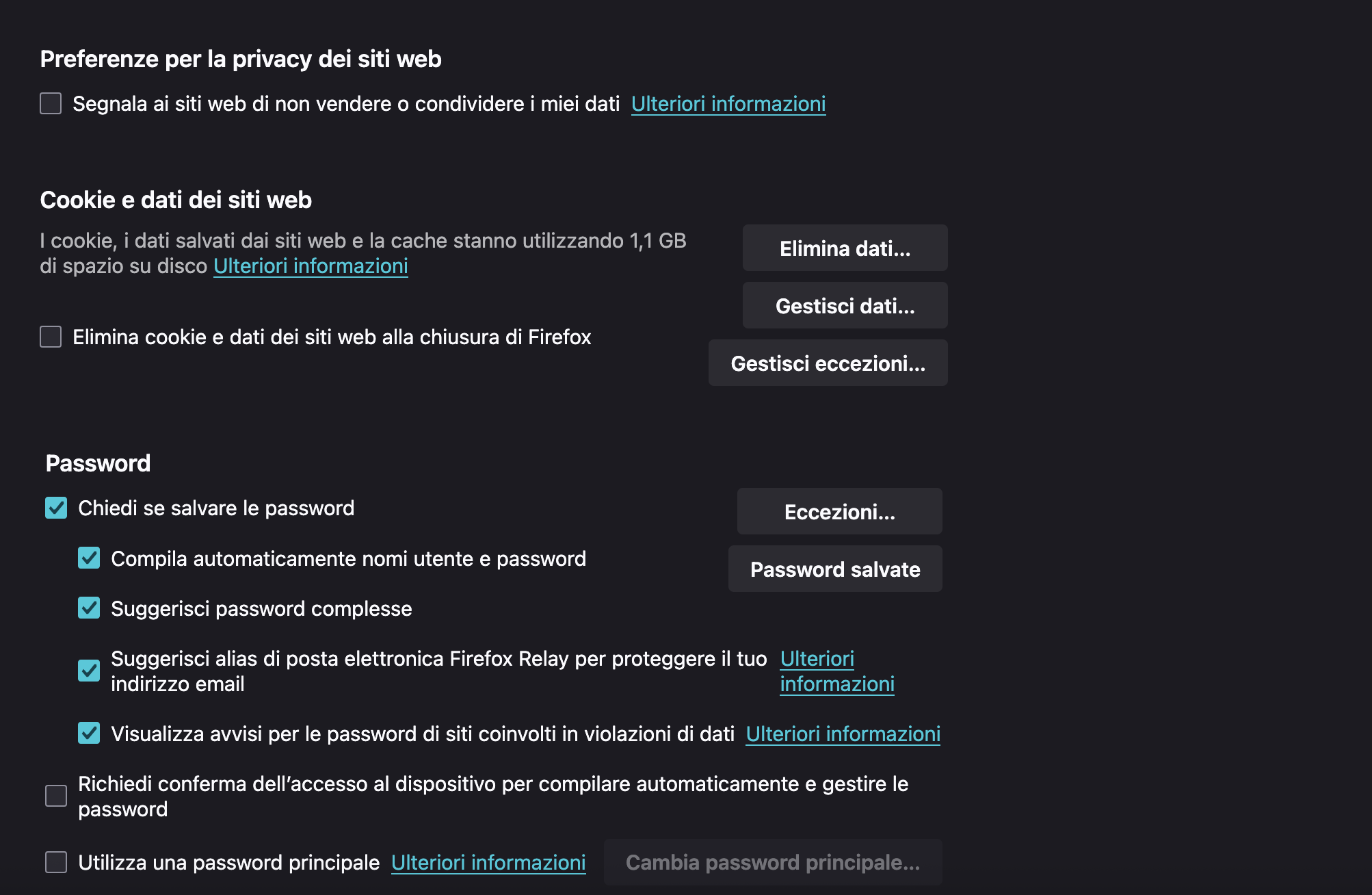The width and height of the screenshot is (1372, 895).
Task: Open 'Password salvate' list
Action: [835, 569]
